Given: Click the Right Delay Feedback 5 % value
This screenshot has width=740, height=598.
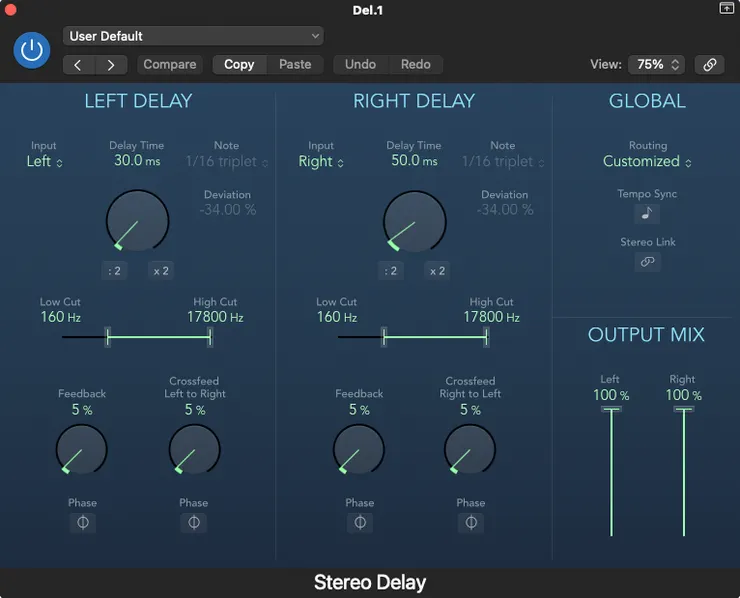Looking at the screenshot, I should click(359, 410).
